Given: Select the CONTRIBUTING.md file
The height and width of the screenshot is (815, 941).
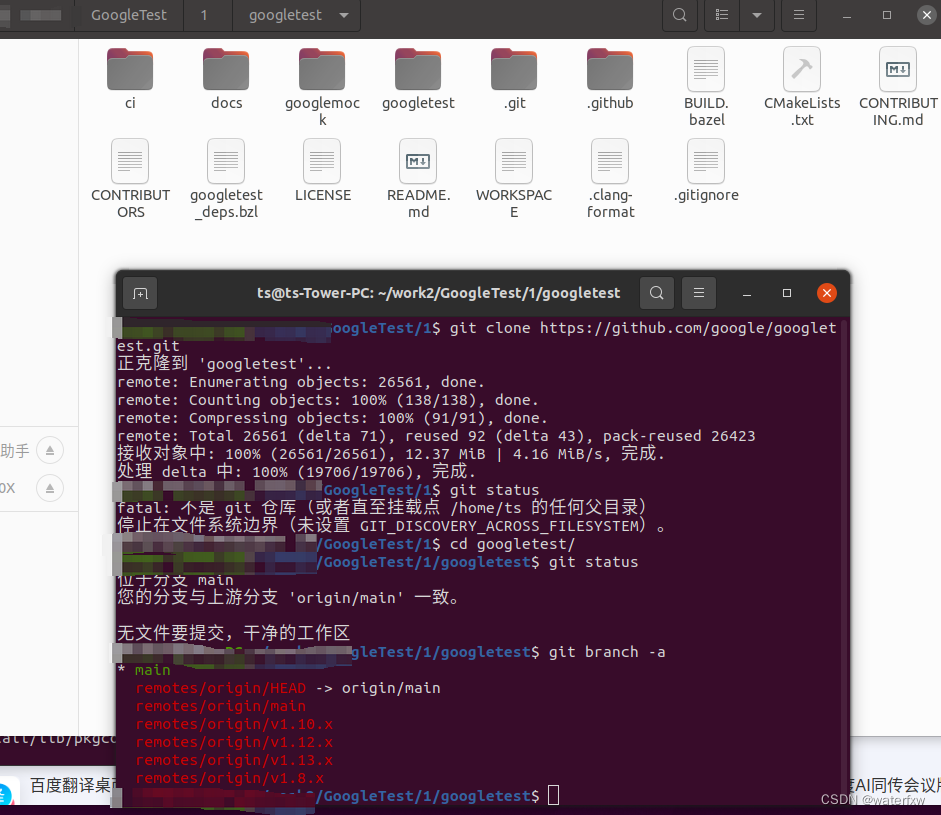Looking at the screenshot, I should pos(898,88).
